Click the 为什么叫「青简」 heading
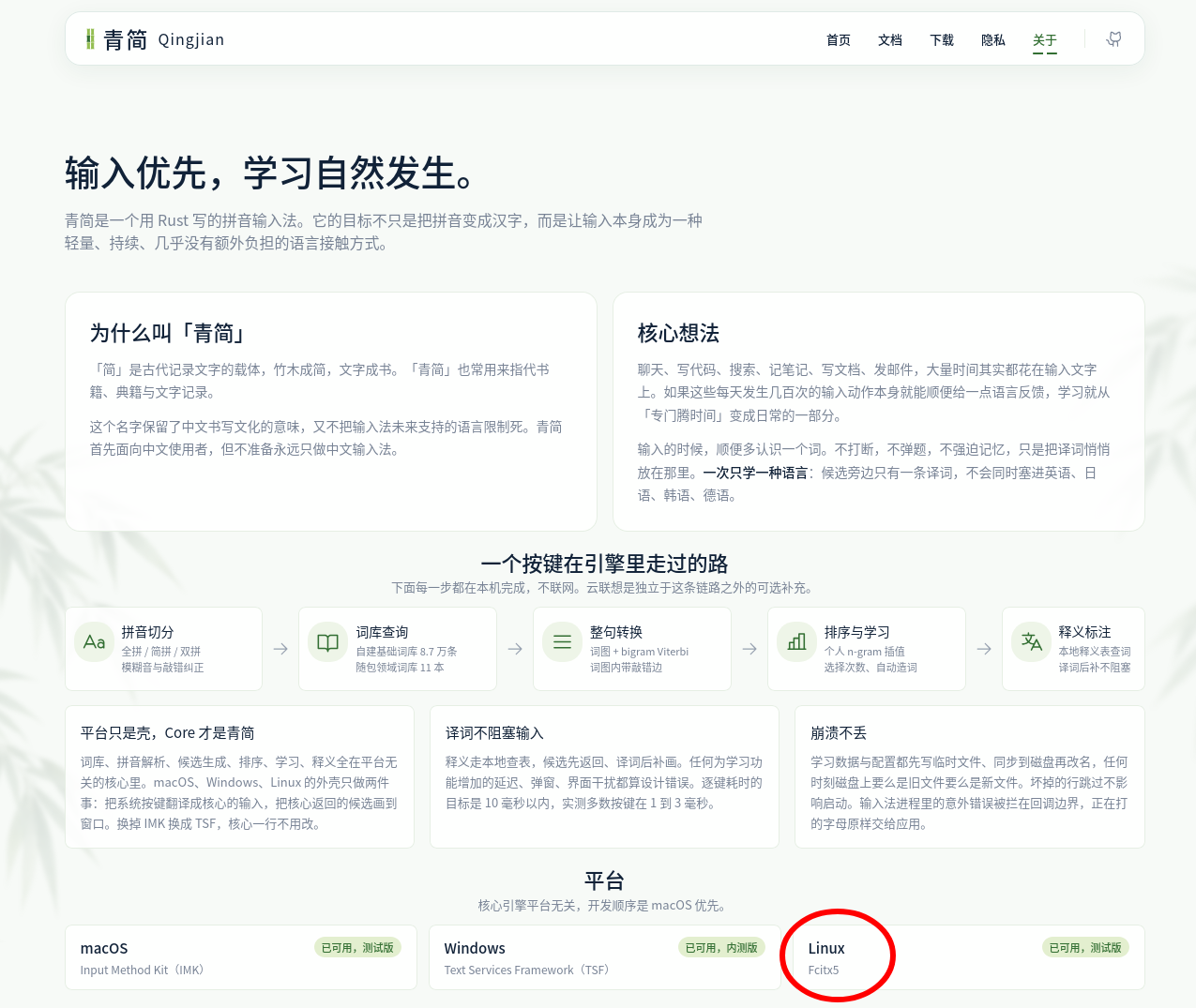 coord(168,333)
